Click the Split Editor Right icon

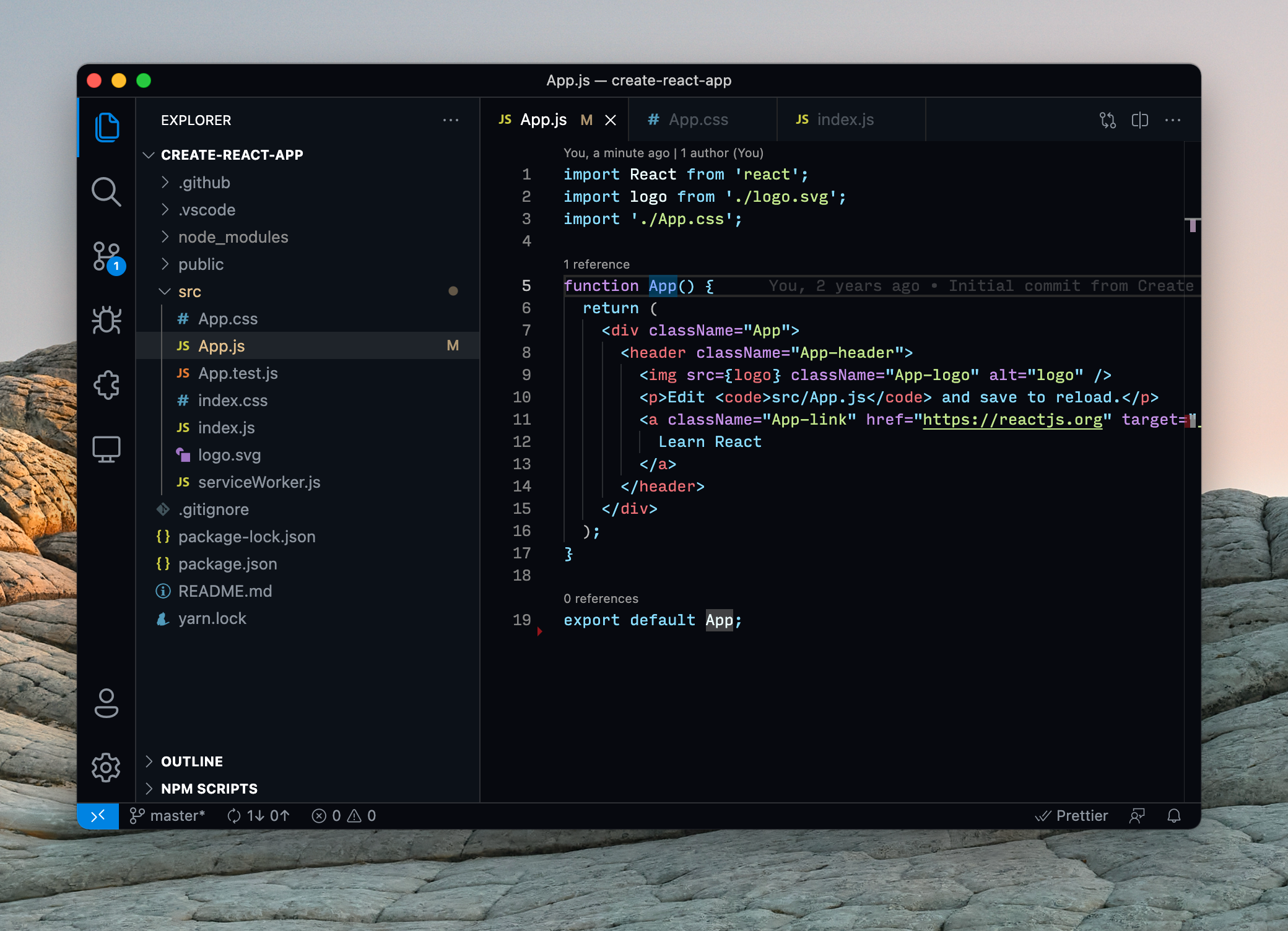point(1139,120)
